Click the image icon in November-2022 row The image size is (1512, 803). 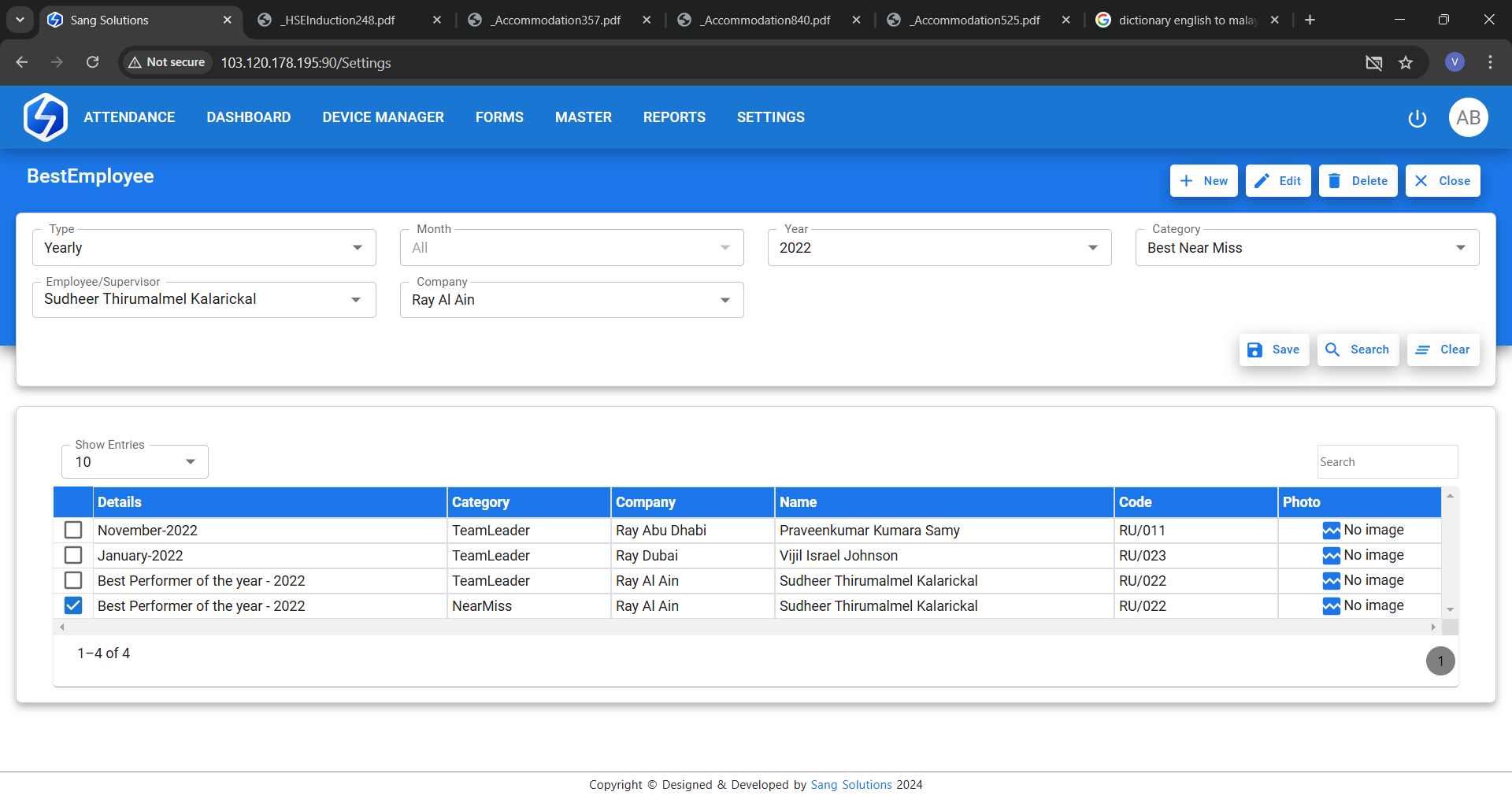(x=1331, y=531)
